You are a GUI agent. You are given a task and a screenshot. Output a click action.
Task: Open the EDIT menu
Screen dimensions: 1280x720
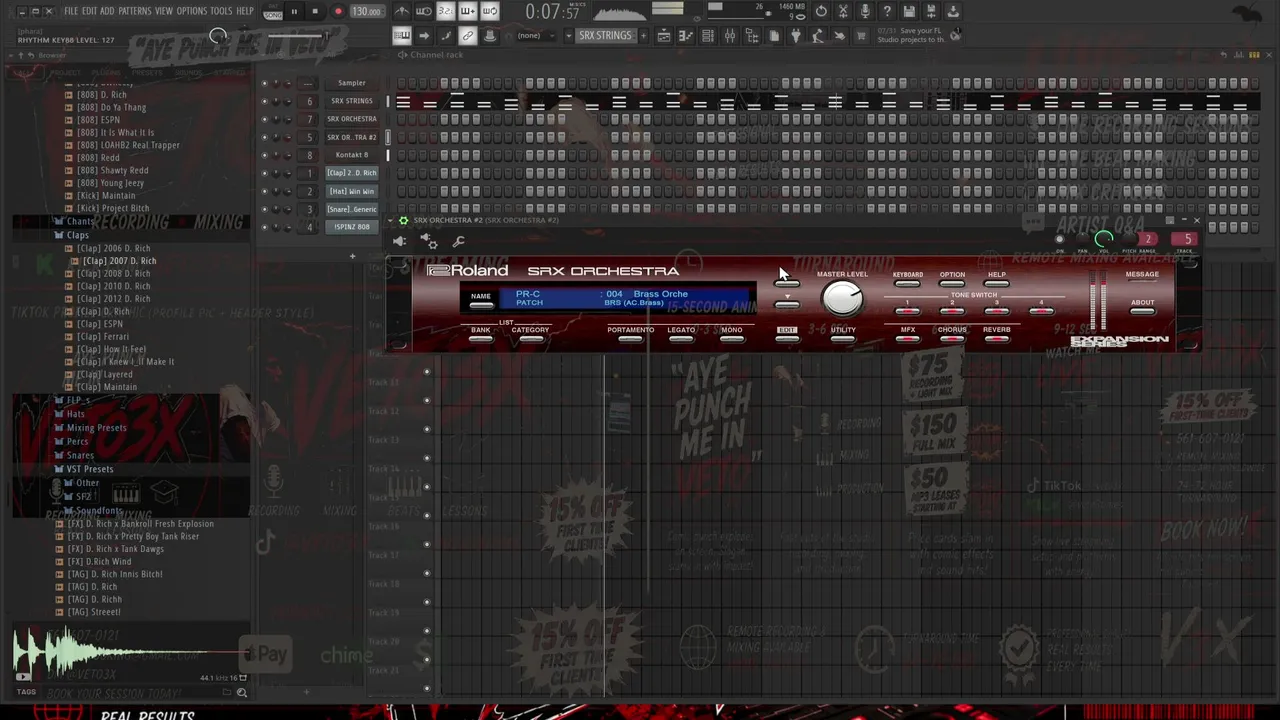pyautogui.click(x=90, y=11)
